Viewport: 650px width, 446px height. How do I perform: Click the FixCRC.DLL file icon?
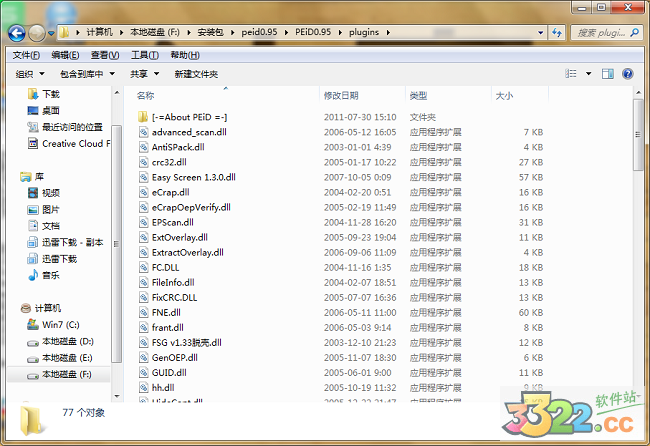[x=143, y=298]
